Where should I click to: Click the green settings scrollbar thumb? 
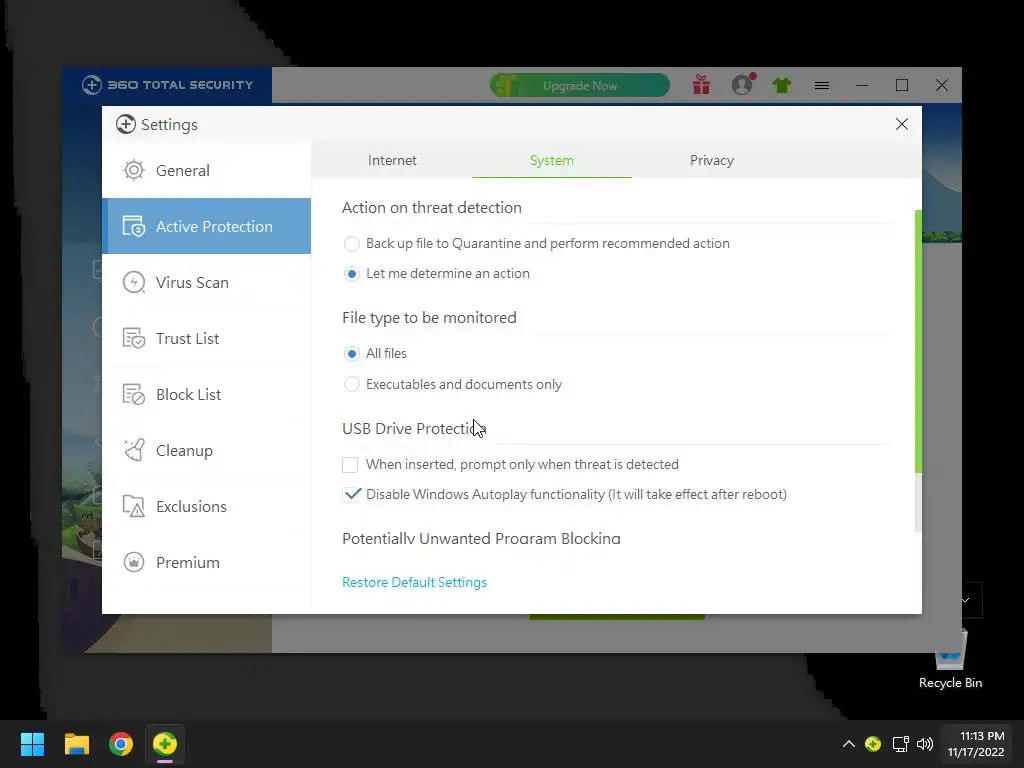918,342
